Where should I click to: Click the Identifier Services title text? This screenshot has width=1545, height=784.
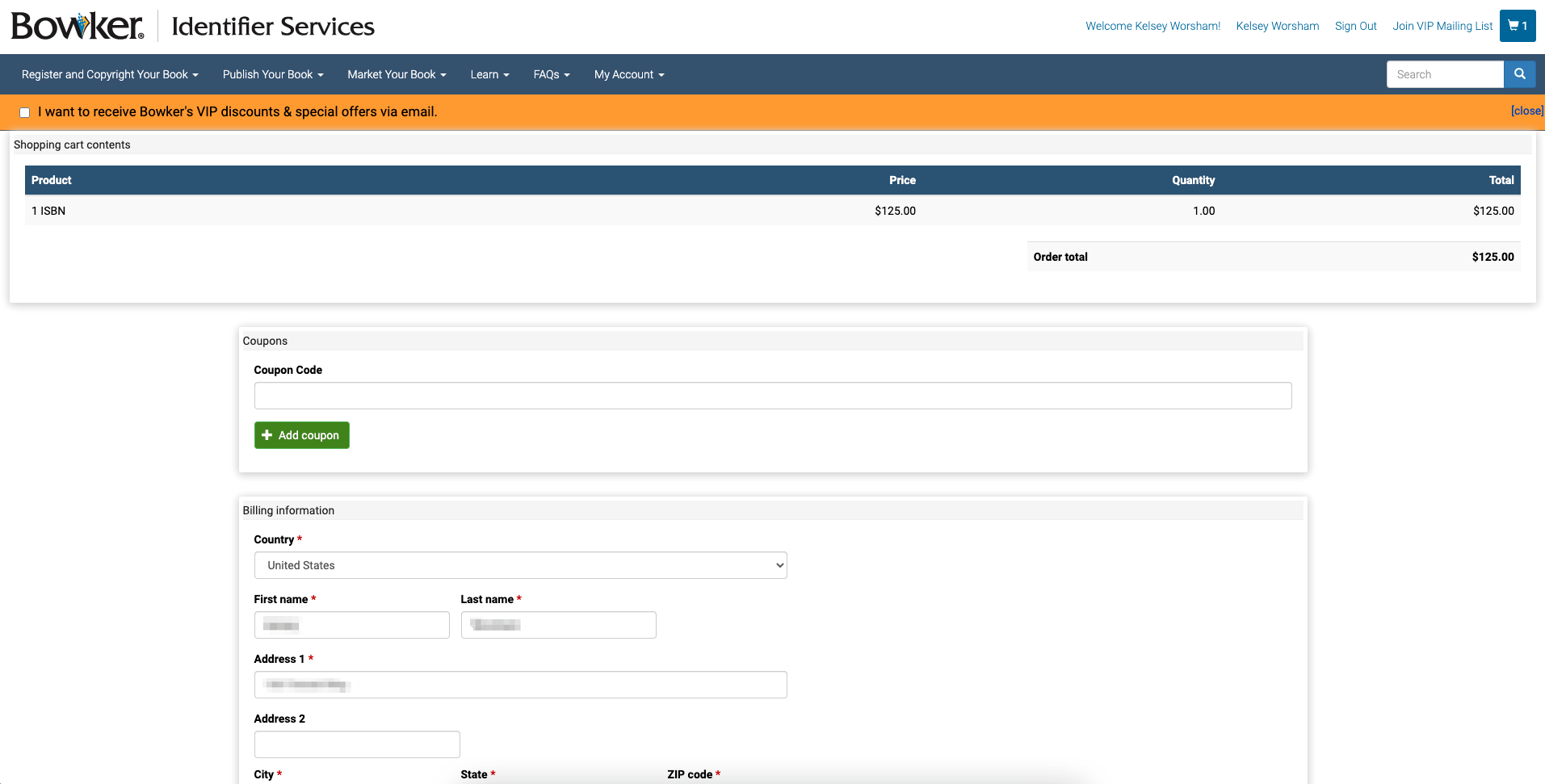273,27
